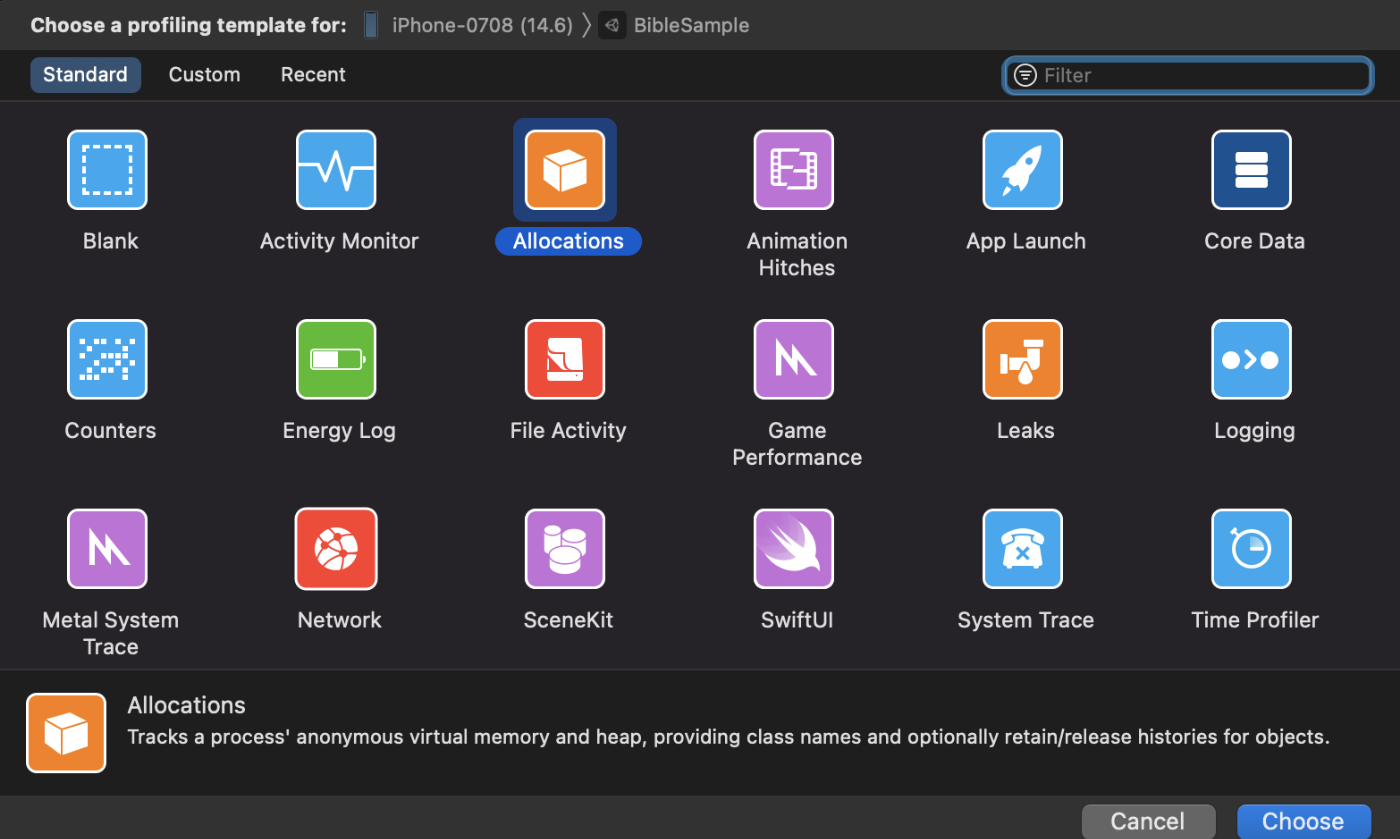Select the SwiftUI template icon
Screen dimensions: 1400x839
pos(794,549)
